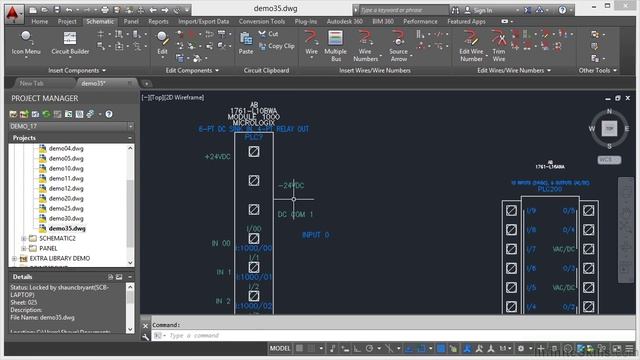This screenshot has width=640, height=360.
Task: Click the Undo icon in quick access toolbar
Action: (69, 10)
